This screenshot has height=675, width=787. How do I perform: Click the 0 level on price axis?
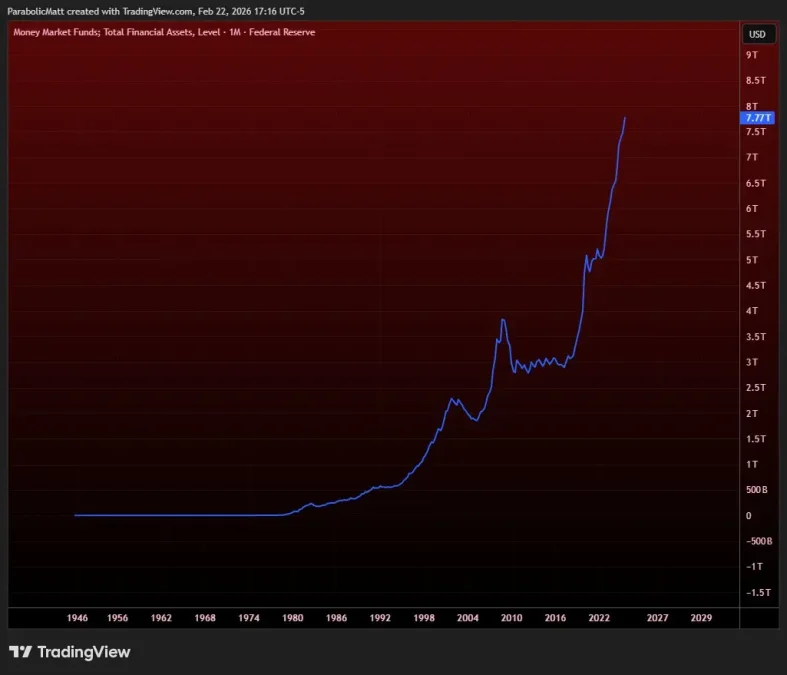pos(750,515)
